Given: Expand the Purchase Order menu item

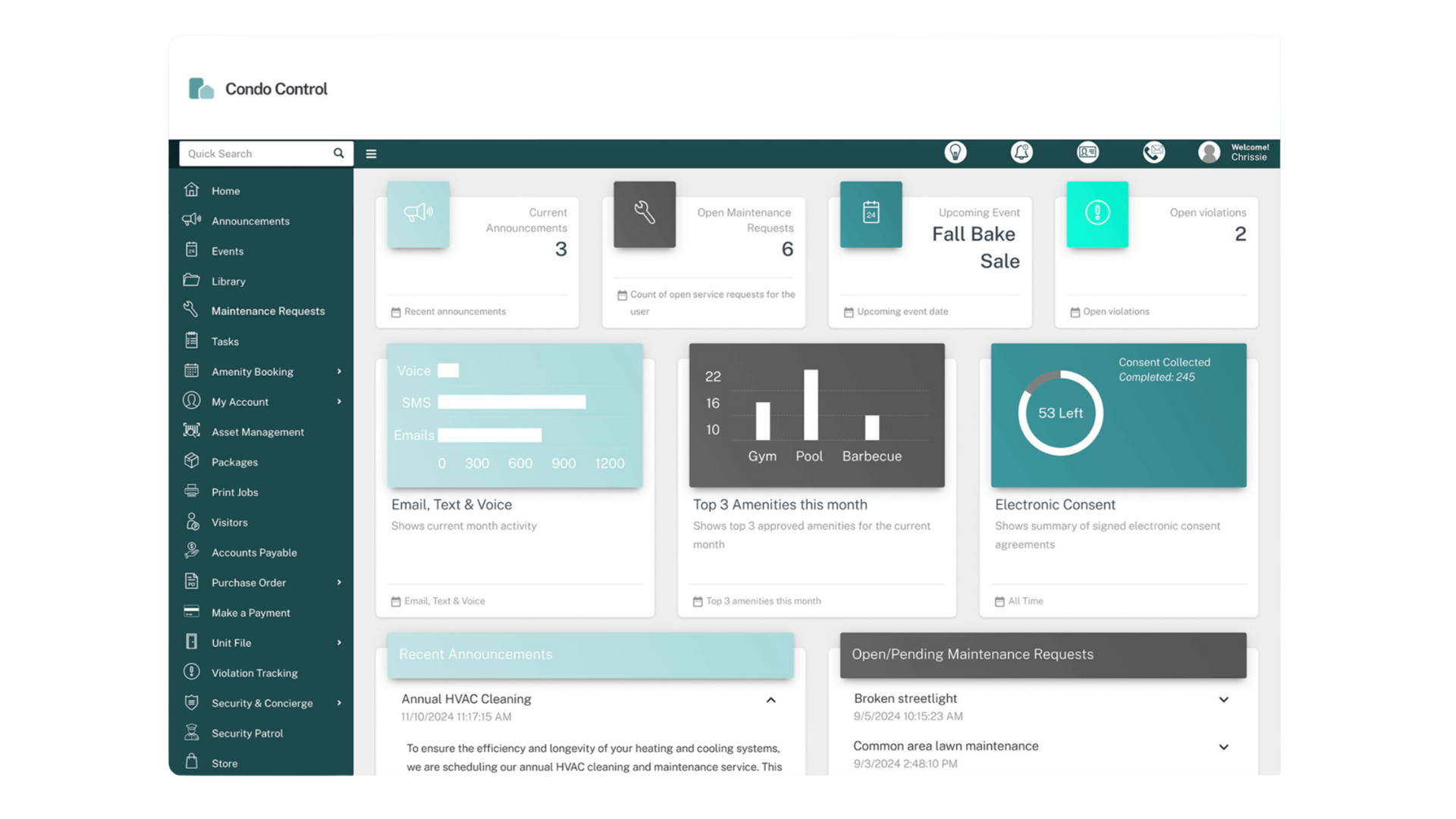Looking at the screenshot, I should 339,582.
